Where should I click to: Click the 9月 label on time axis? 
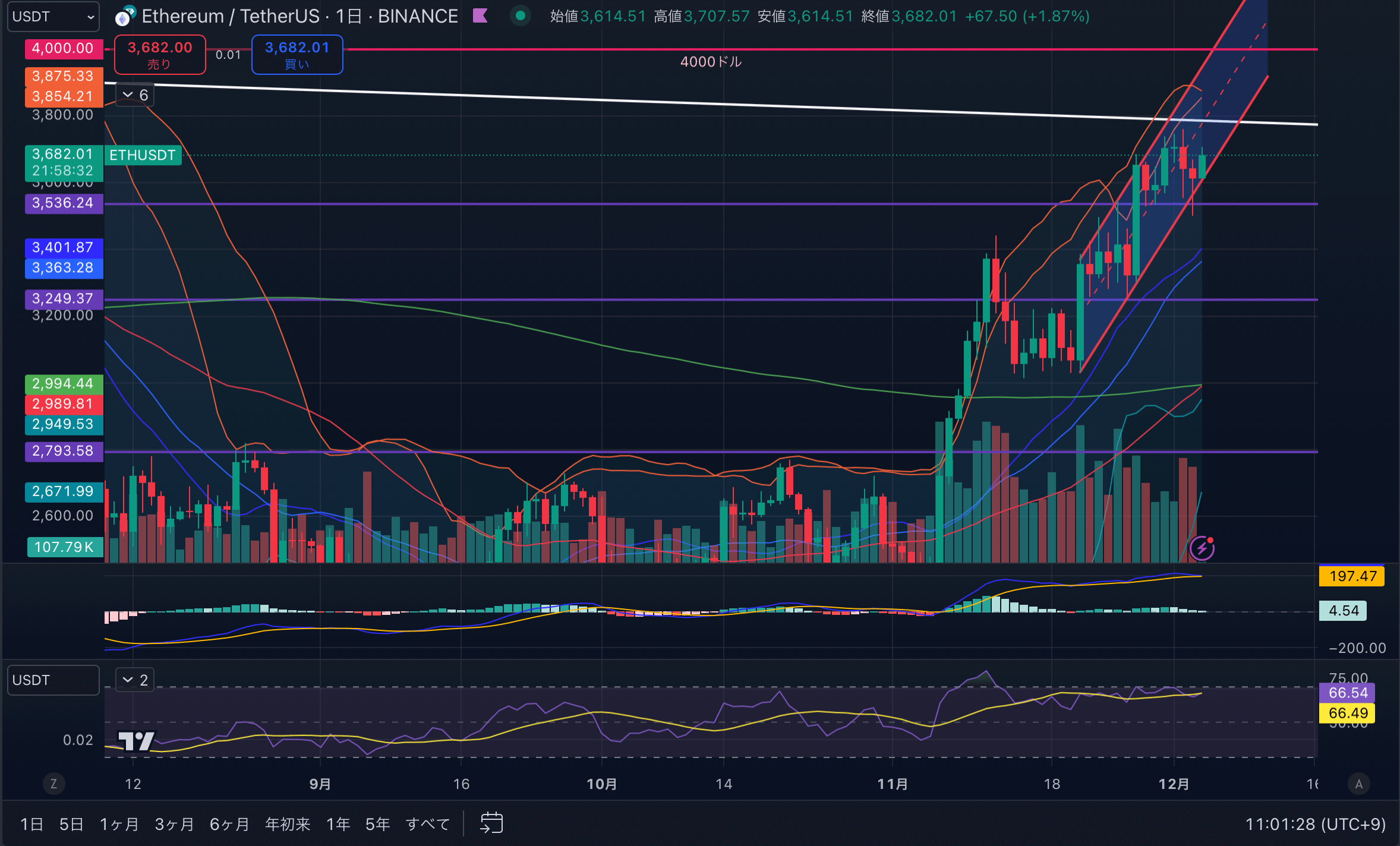[x=320, y=784]
